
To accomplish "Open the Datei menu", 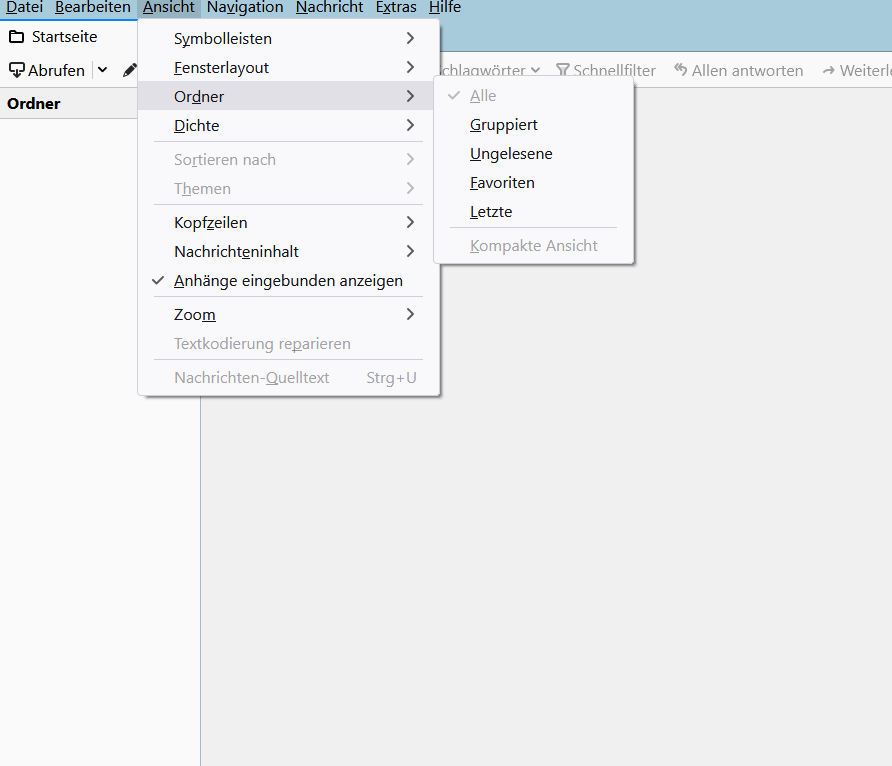I will pyautogui.click(x=24, y=7).
